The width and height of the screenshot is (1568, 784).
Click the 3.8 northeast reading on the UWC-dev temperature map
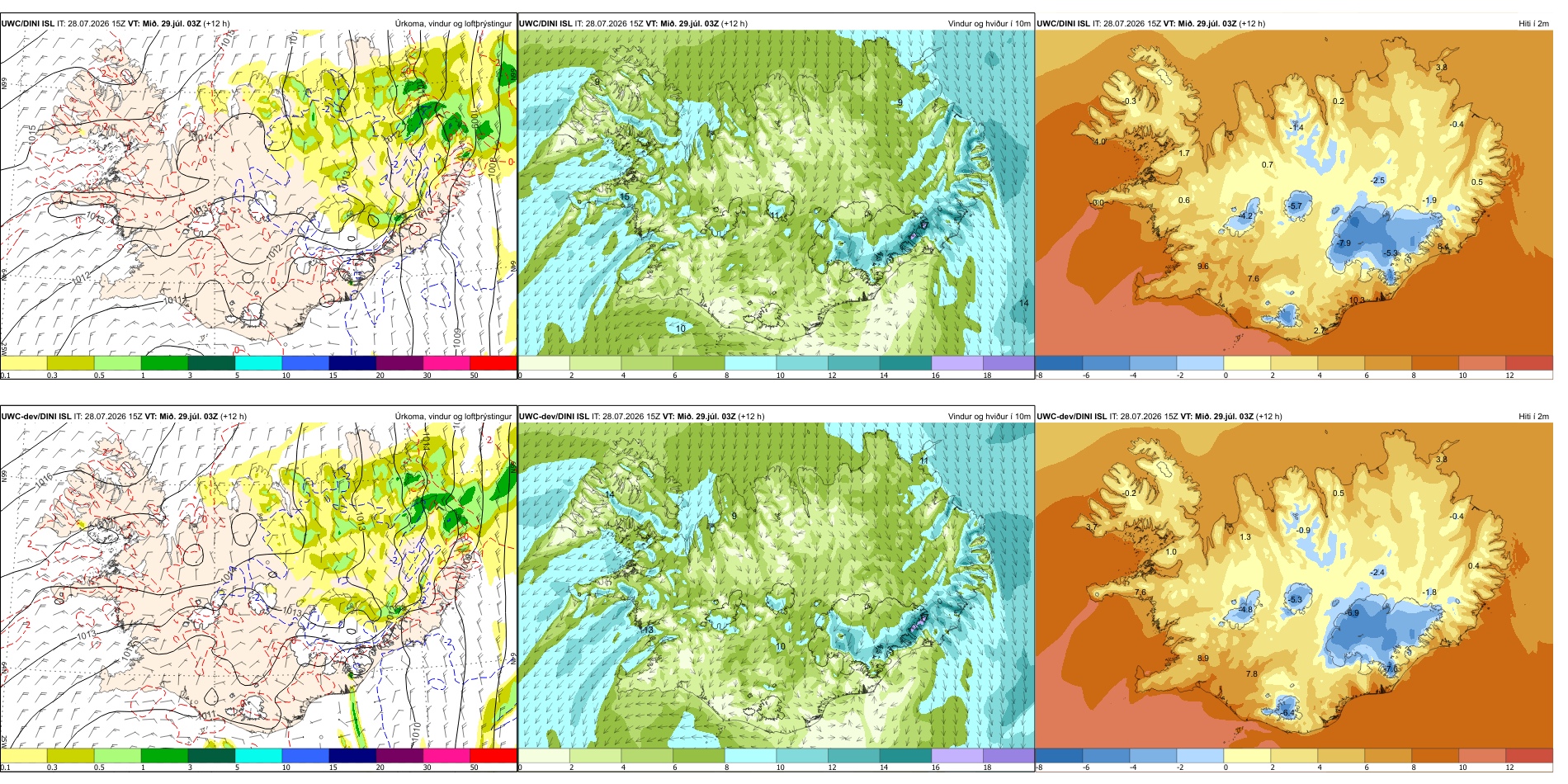(x=1442, y=460)
